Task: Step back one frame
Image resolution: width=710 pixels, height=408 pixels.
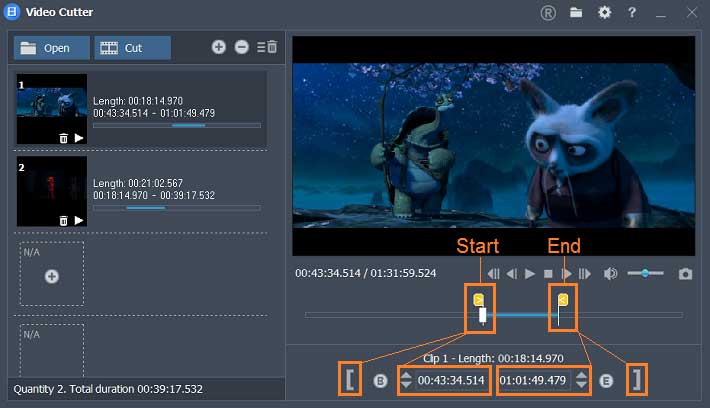Action: point(512,274)
